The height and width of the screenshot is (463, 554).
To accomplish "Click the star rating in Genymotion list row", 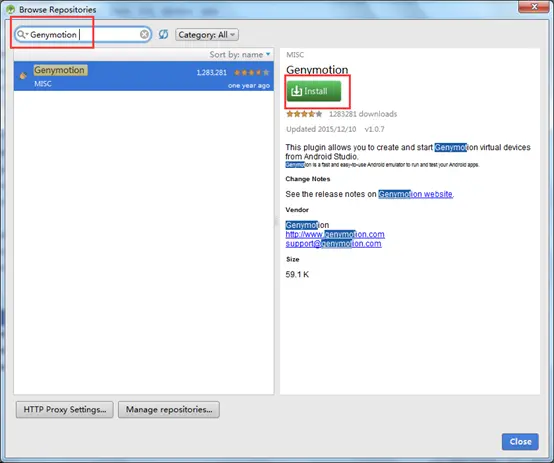I will (252, 72).
